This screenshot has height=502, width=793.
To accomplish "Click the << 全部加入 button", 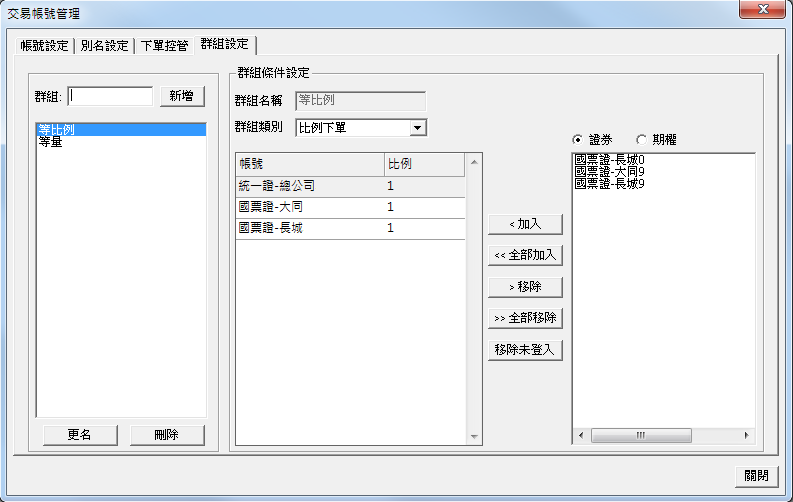I will (525, 255).
